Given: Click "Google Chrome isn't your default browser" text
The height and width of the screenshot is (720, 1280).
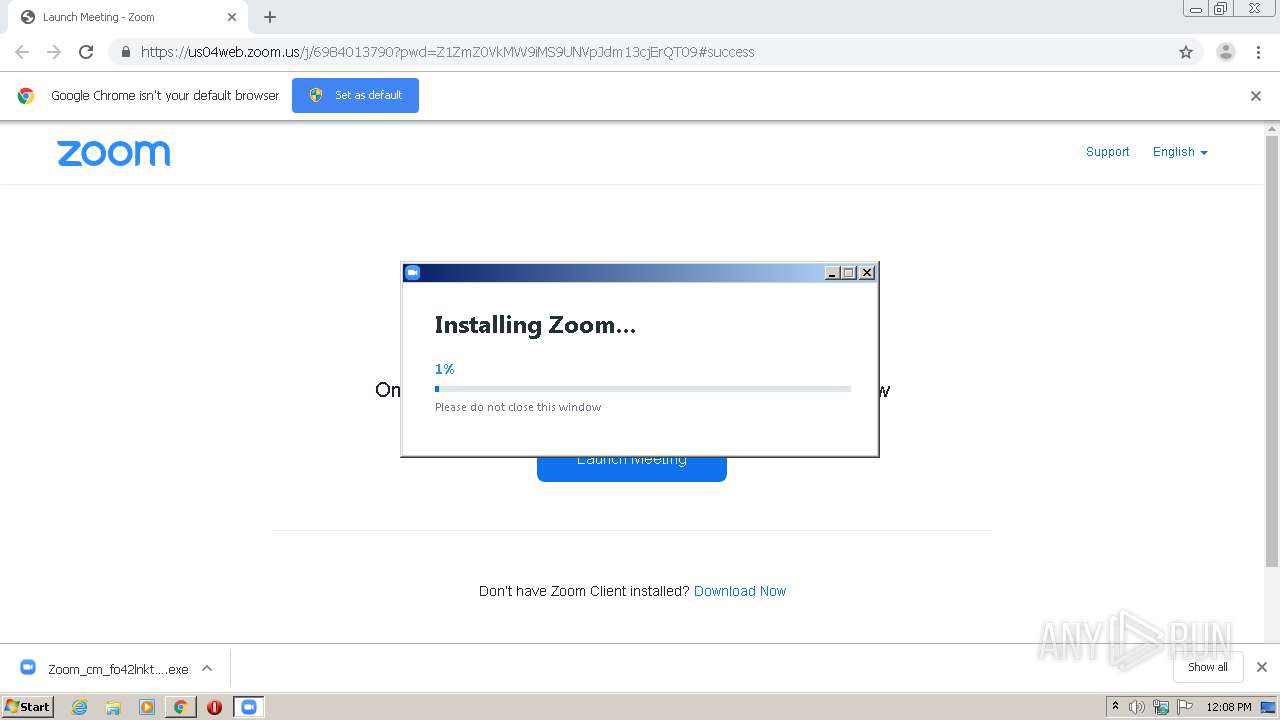Looking at the screenshot, I should 165,96.
